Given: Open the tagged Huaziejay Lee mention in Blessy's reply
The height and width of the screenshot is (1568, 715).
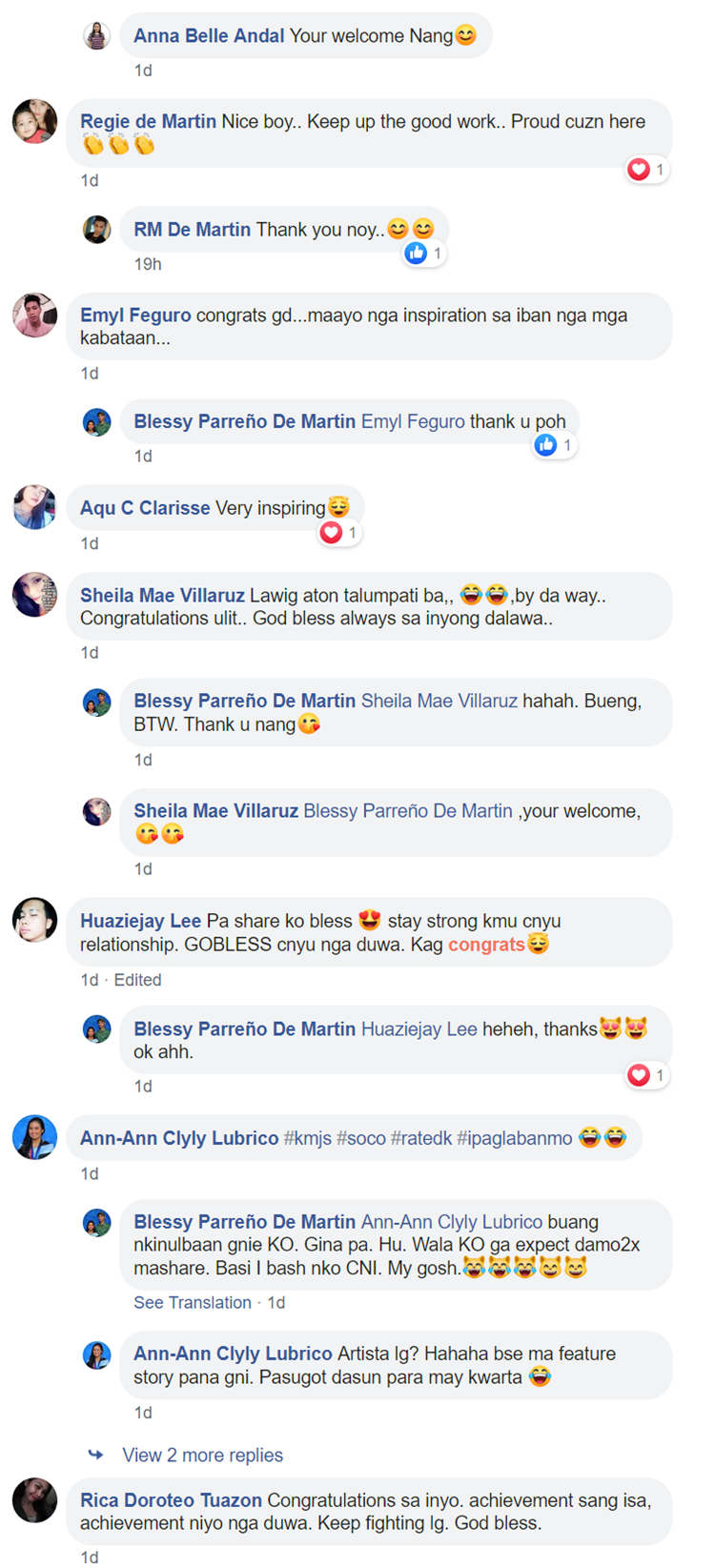Looking at the screenshot, I should pos(419,1029).
